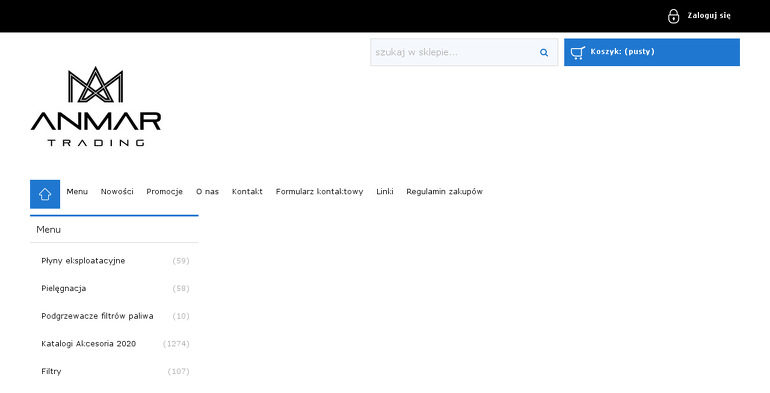Click the sidebar Menu heading
Viewport: 770px width, 393px height.
(x=49, y=229)
